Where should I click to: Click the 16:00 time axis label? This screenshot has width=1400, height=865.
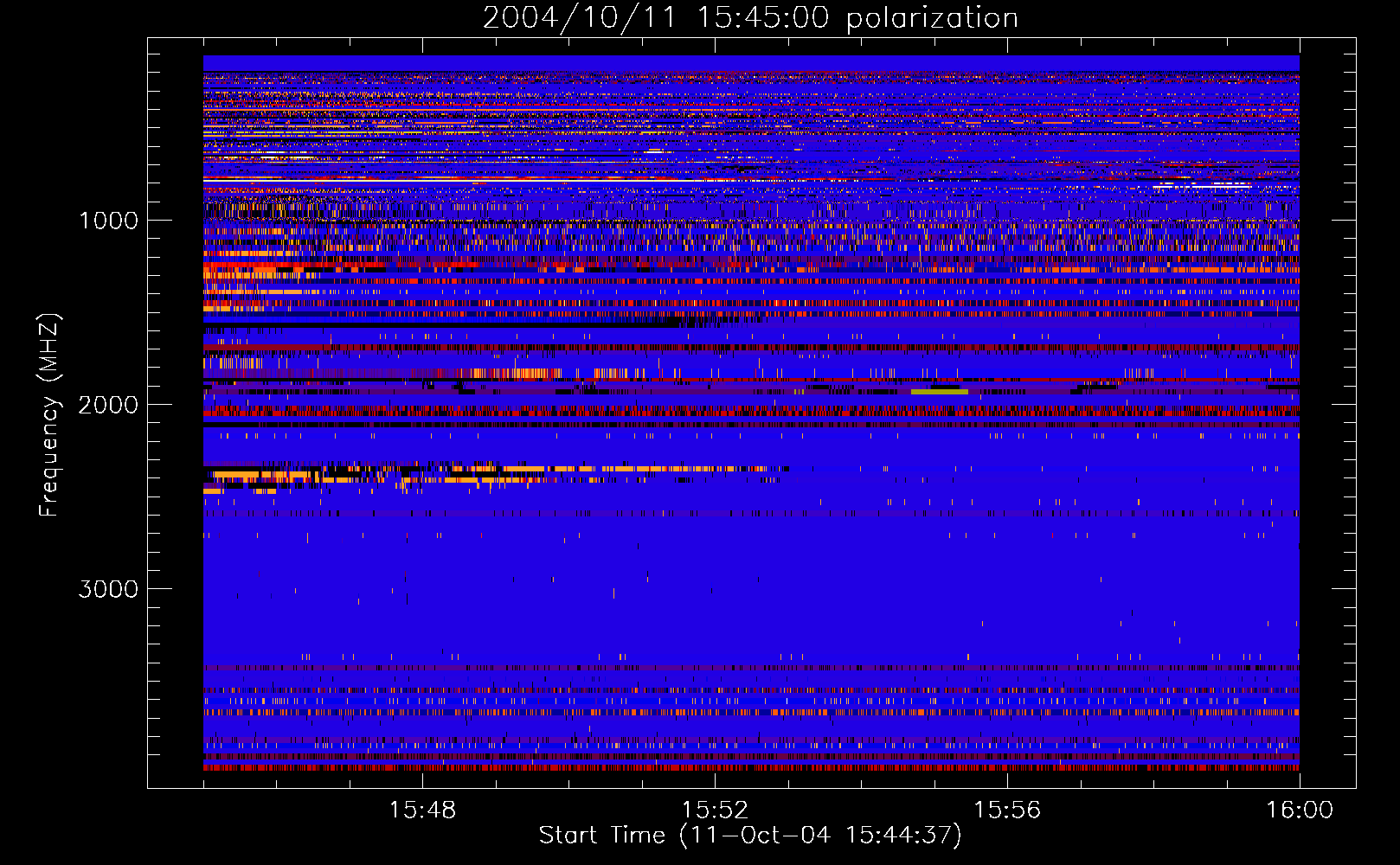1300,811
